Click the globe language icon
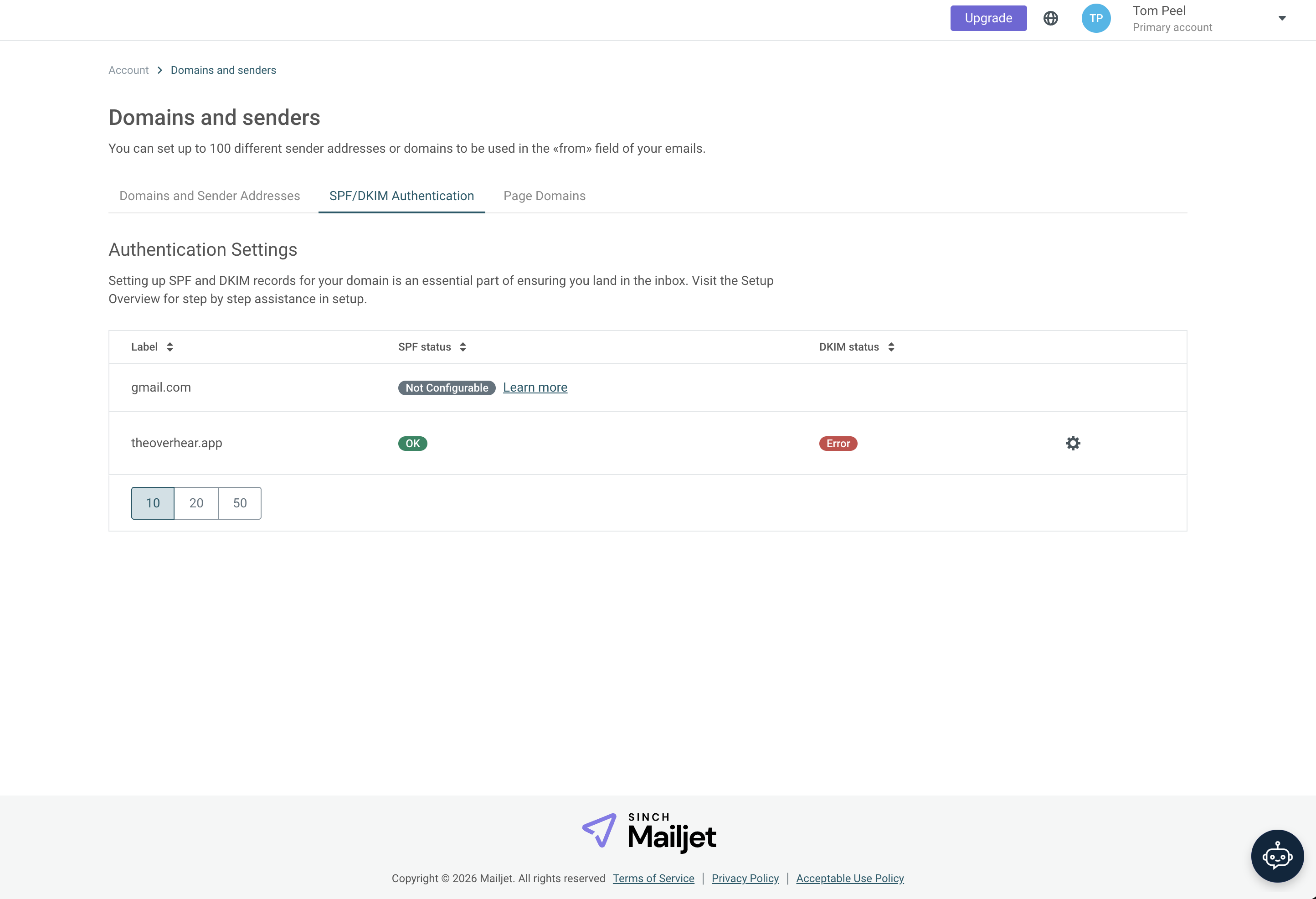 click(1050, 19)
